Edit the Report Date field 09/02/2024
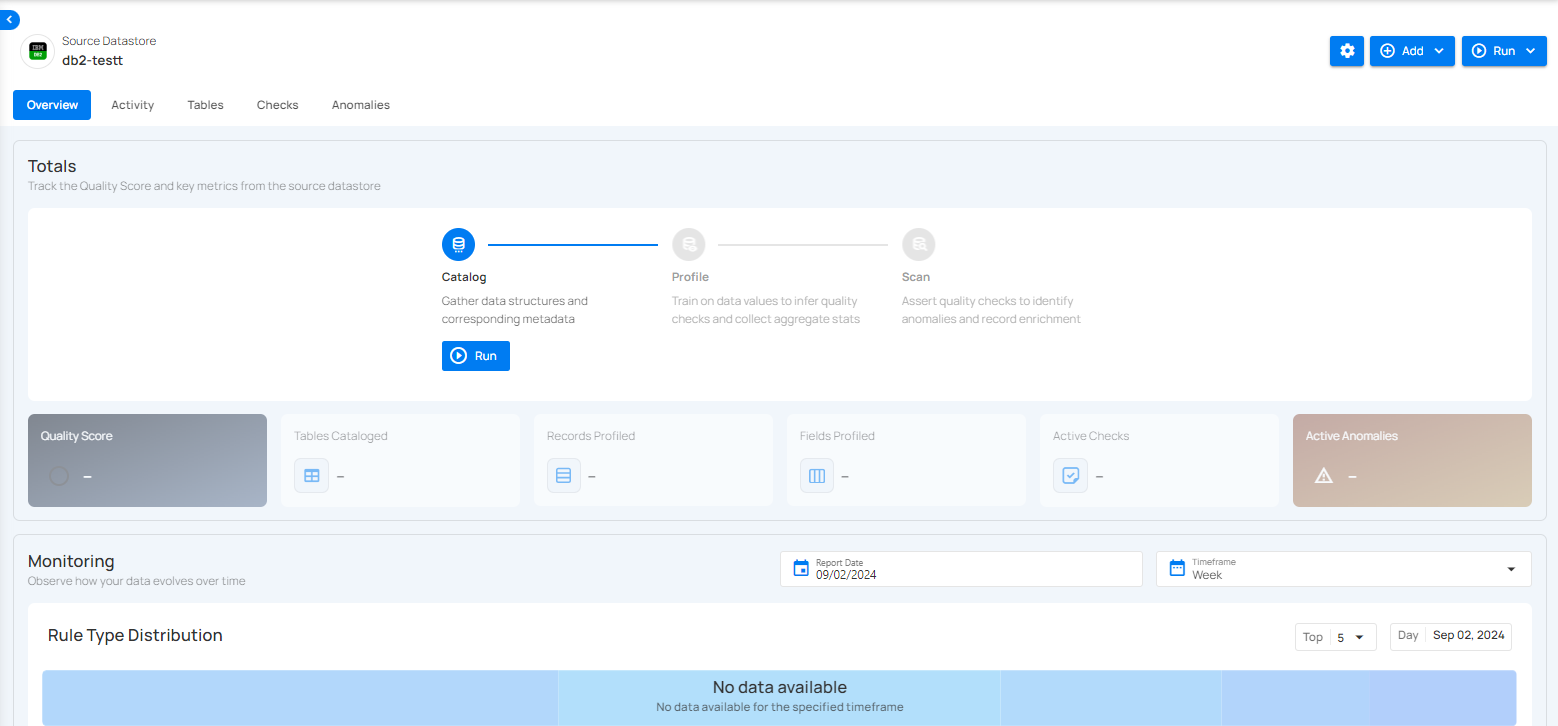This screenshot has width=1558, height=726. pos(961,569)
